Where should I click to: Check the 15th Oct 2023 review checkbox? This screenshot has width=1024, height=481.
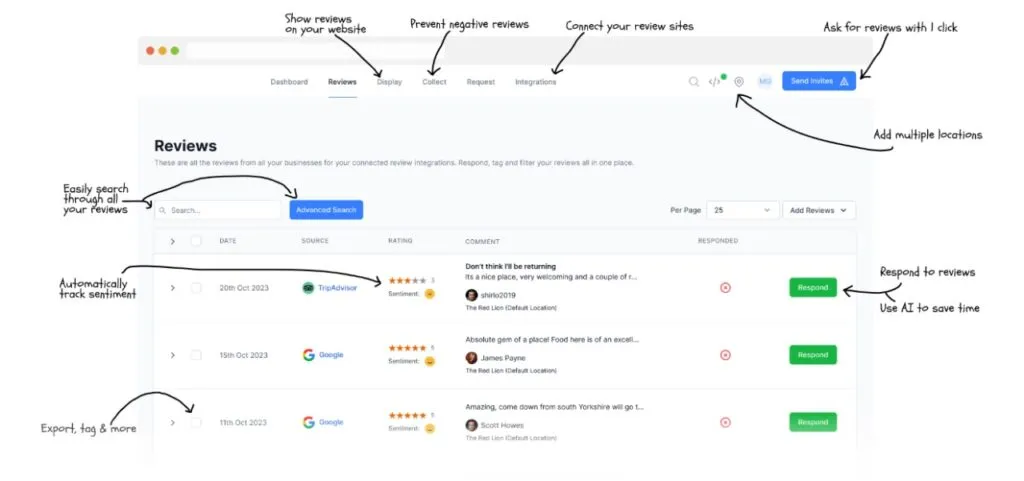(196, 355)
